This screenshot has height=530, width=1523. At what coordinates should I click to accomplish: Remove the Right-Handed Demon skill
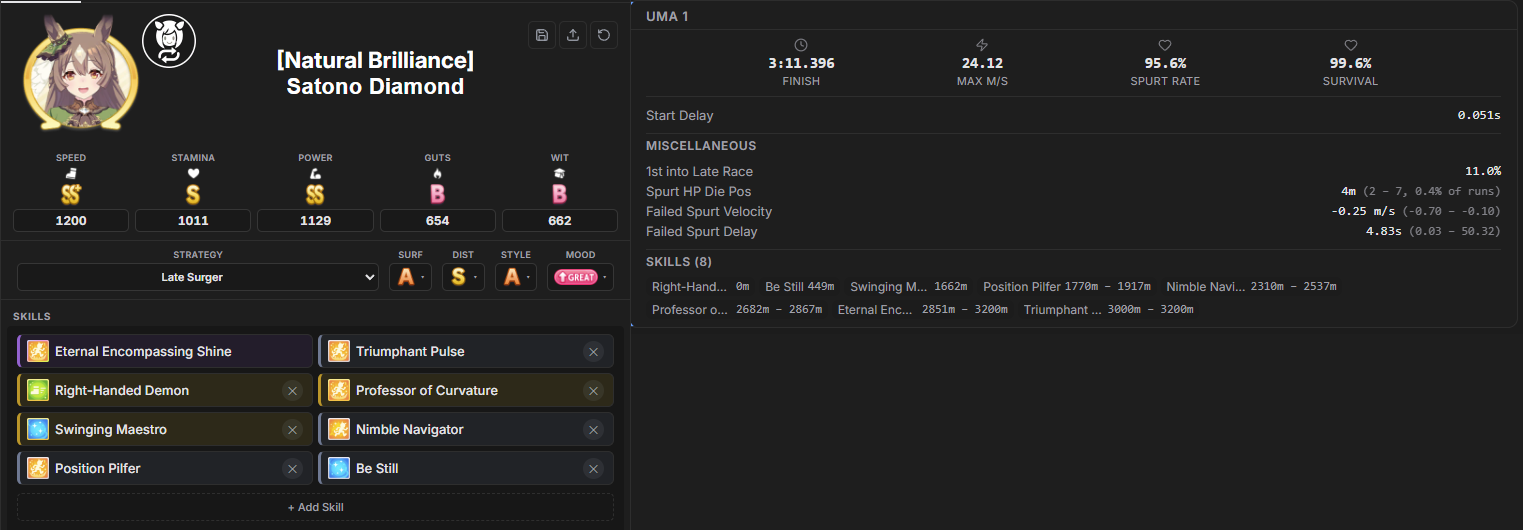[292, 390]
